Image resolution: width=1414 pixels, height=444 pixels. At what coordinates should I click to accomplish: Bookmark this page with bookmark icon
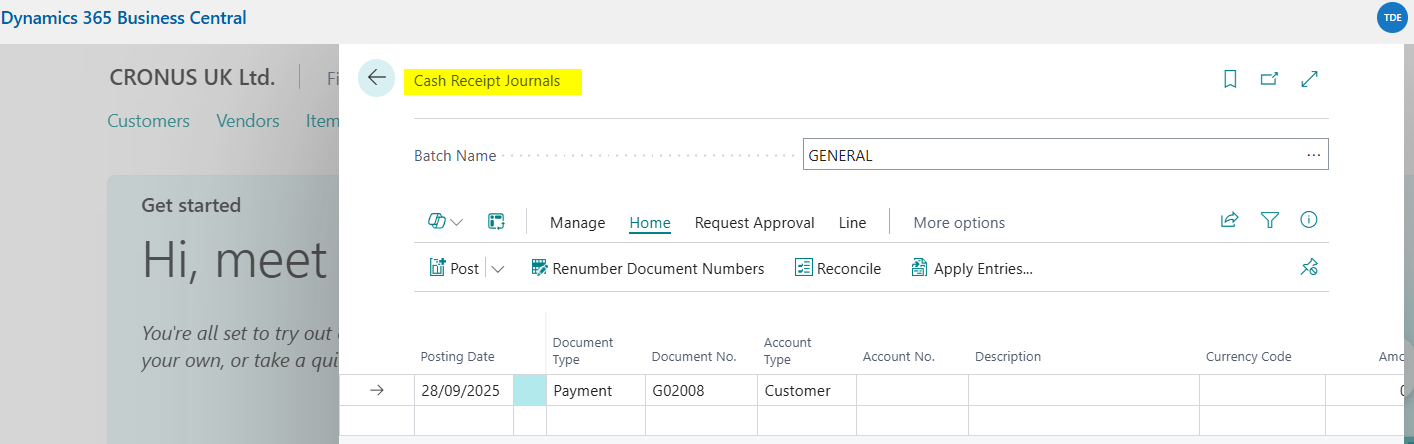pyautogui.click(x=1230, y=79)
